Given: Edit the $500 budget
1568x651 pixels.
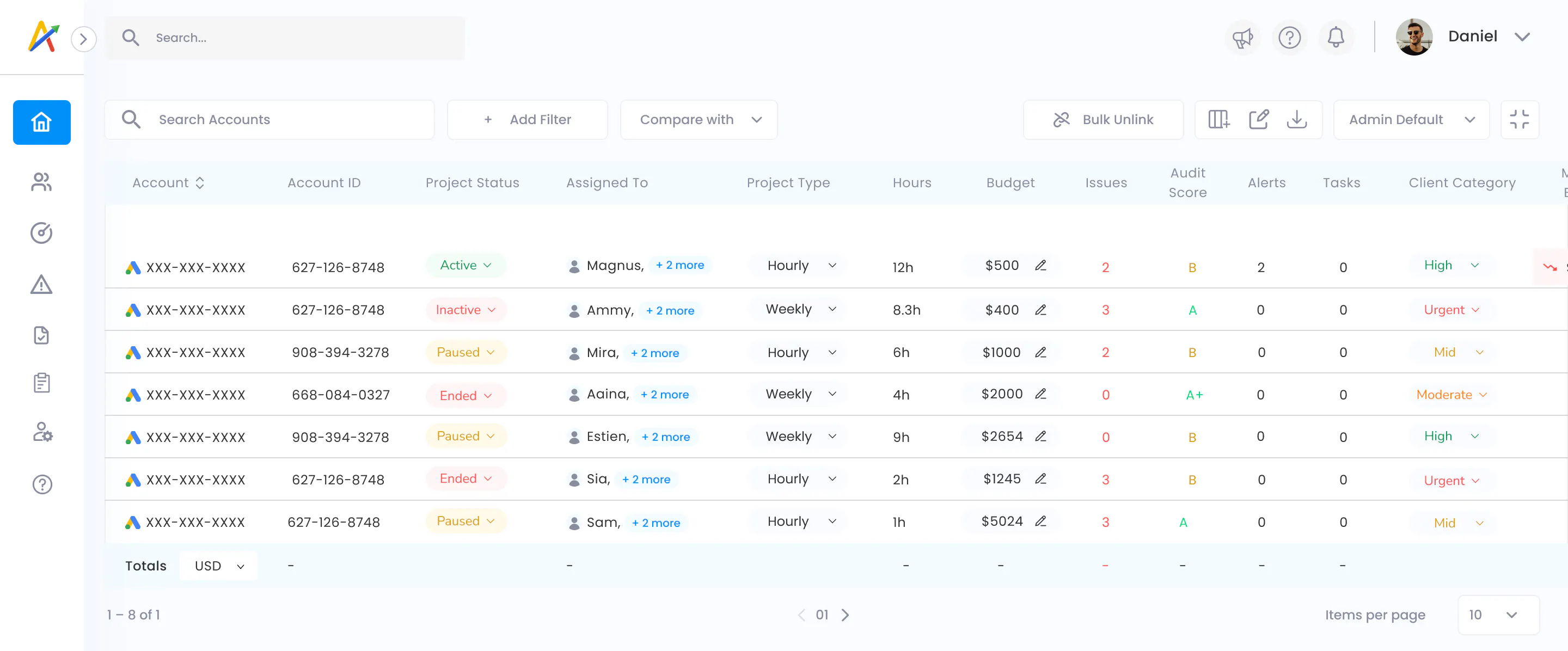Looking at the screenshot, I should click(1040, 265).
